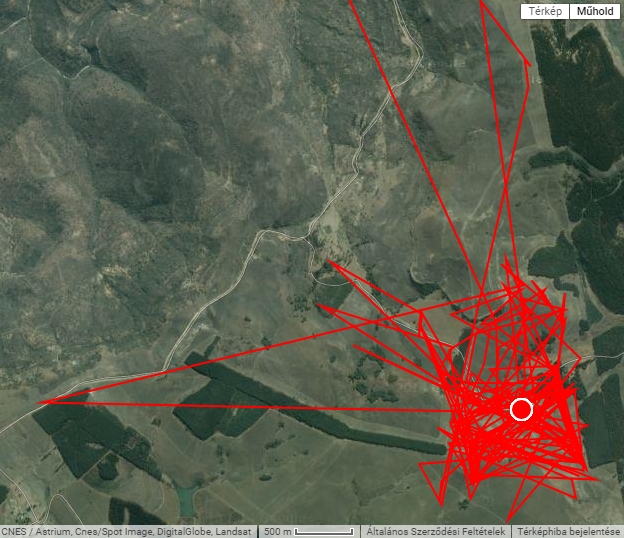Click the large dark forest block at upper right
The image size is (624, 538).
click(x=579, y=96)
